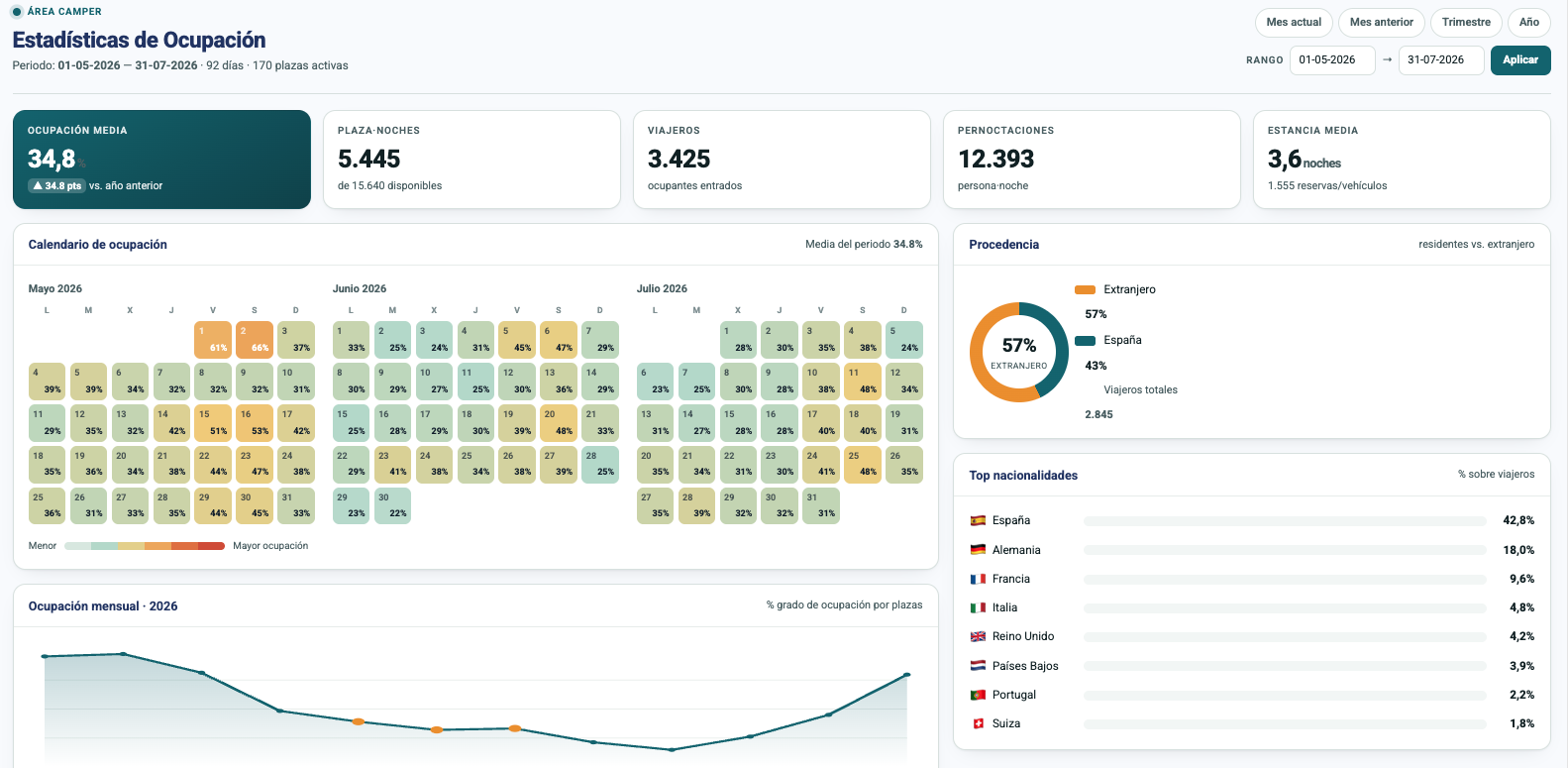Click the Alemania 18,0% percentage value
This screenshot has width=1568, height=768.
pyautogui.click(x=1518, y=550)
